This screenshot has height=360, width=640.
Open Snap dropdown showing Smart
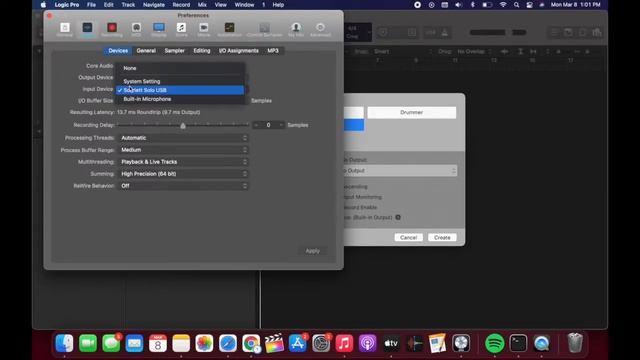402,51
